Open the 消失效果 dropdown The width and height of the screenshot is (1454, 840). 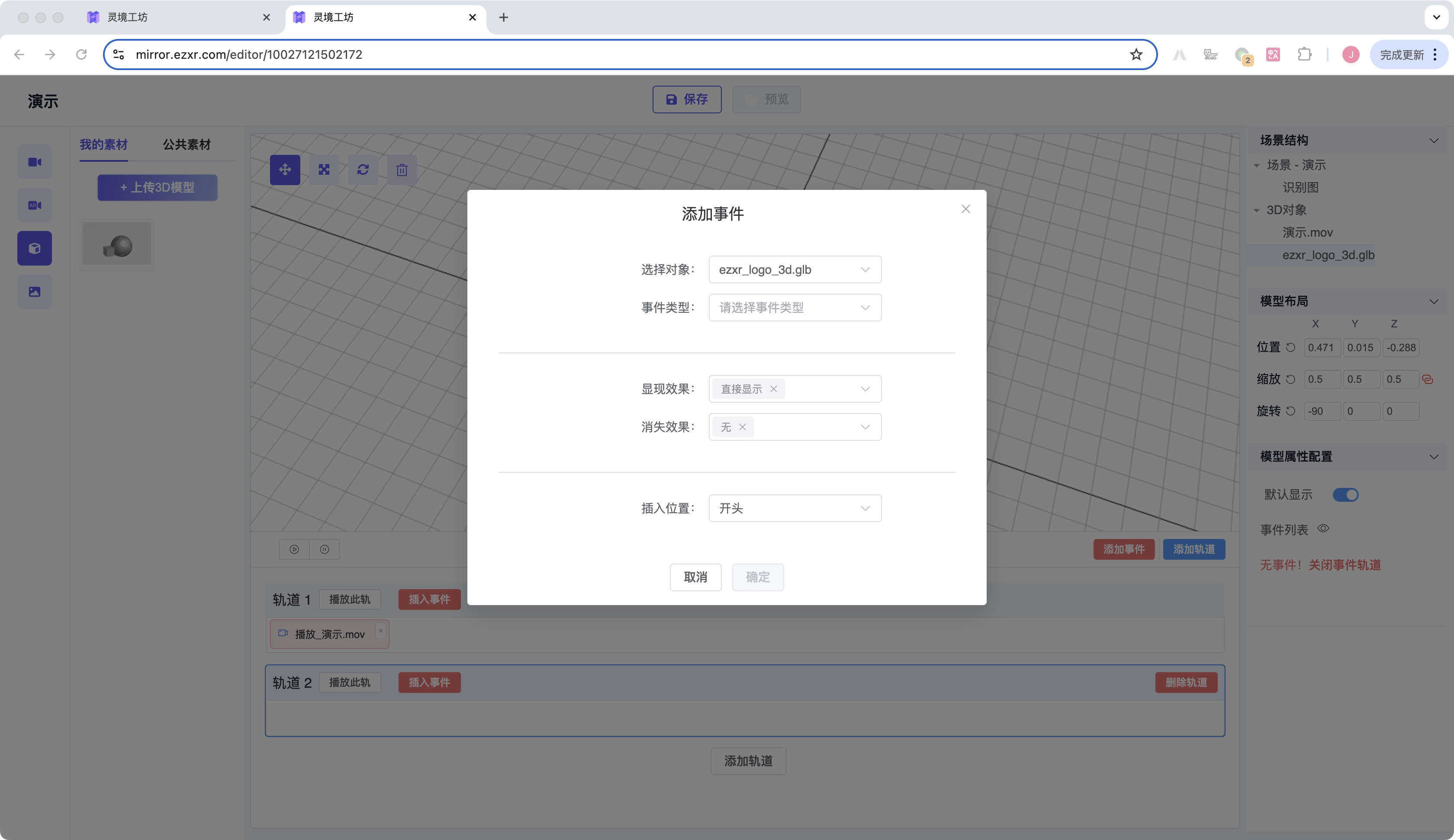(x=795, y=427)
